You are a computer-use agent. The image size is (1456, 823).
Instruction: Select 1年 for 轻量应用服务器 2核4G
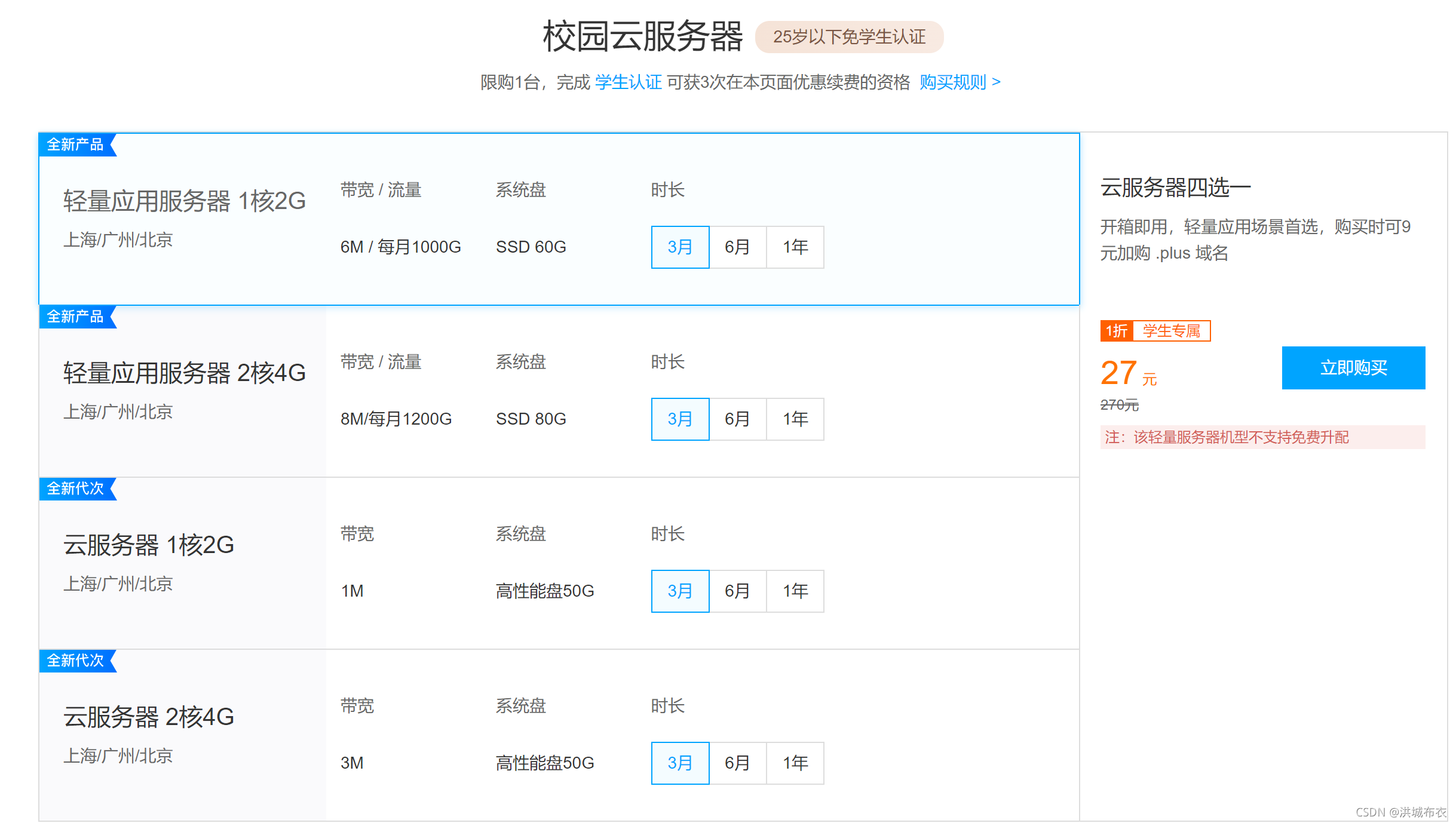click(x=795, y=419)
